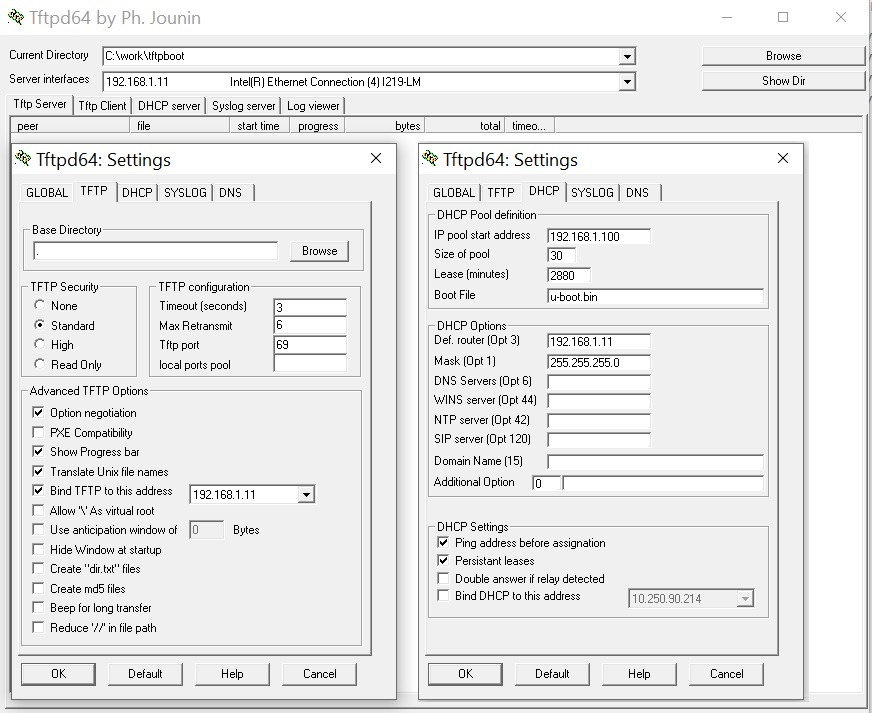
Task: Switch to the DHCP server tab
Action: coord(169,106)
